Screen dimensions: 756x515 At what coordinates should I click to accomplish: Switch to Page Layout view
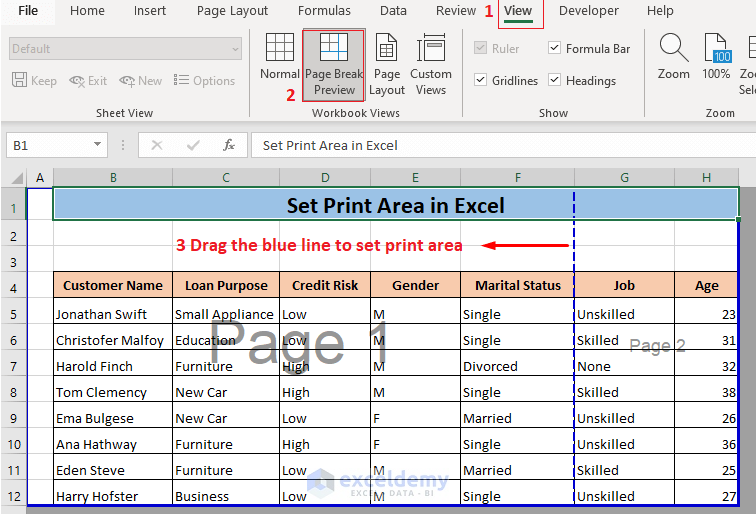pos(387,65)
